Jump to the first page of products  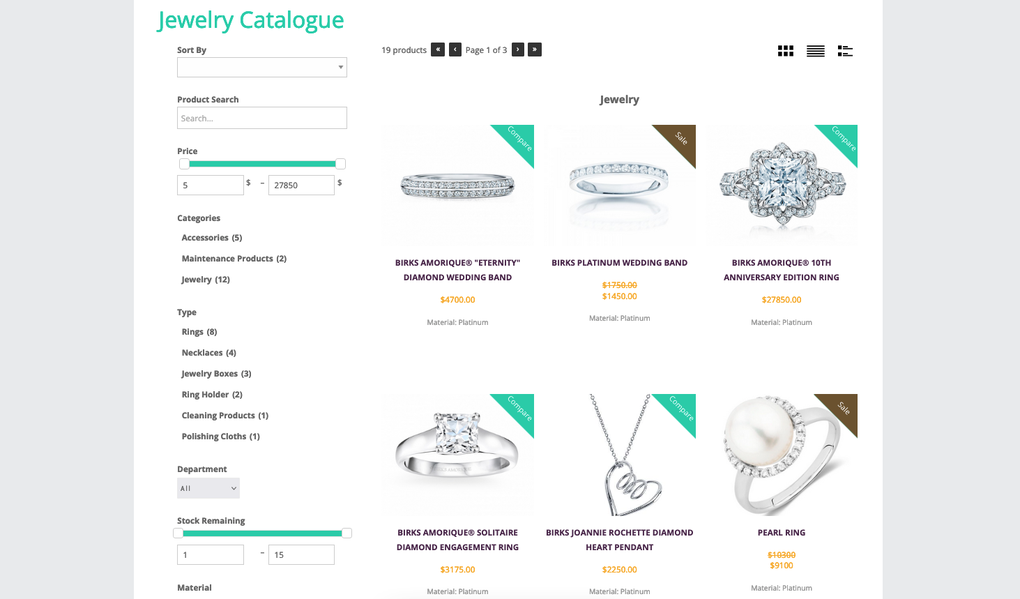click(437, 49)
